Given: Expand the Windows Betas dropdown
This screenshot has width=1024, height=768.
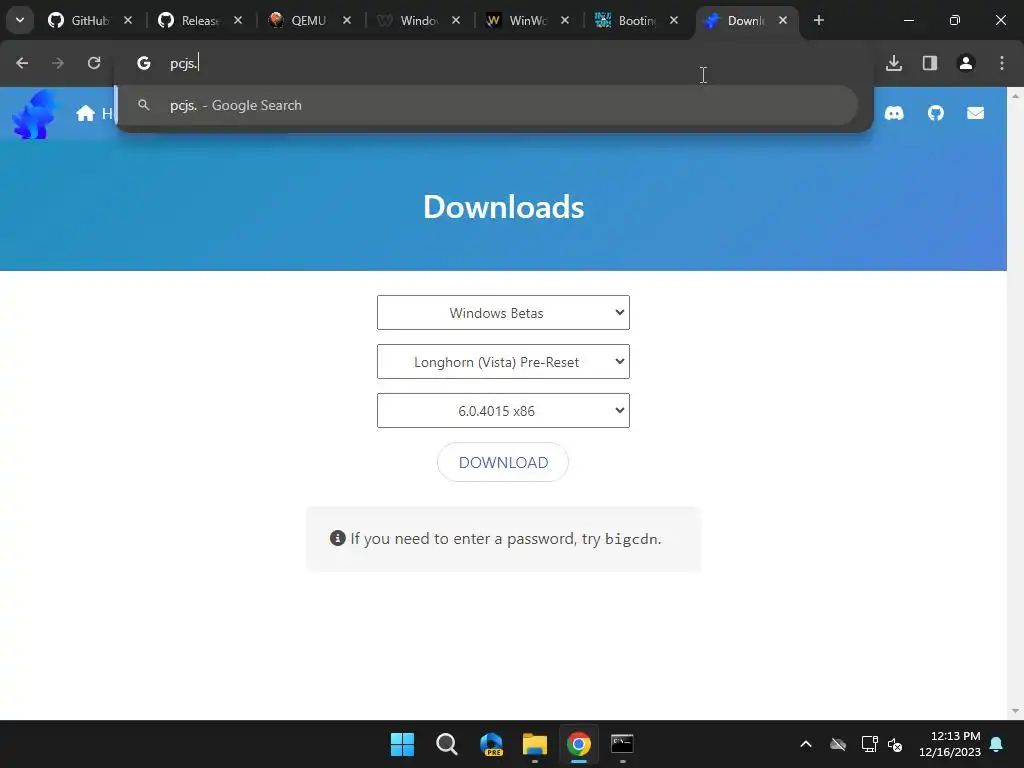Looking at the screenshot, I should (x=503, y=313).
